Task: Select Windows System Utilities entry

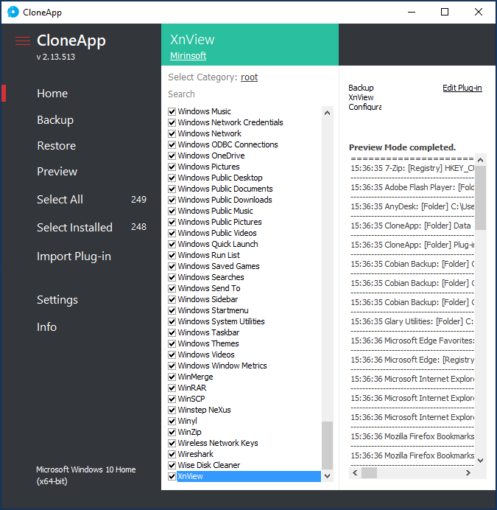Action: (x=221, y=321)
